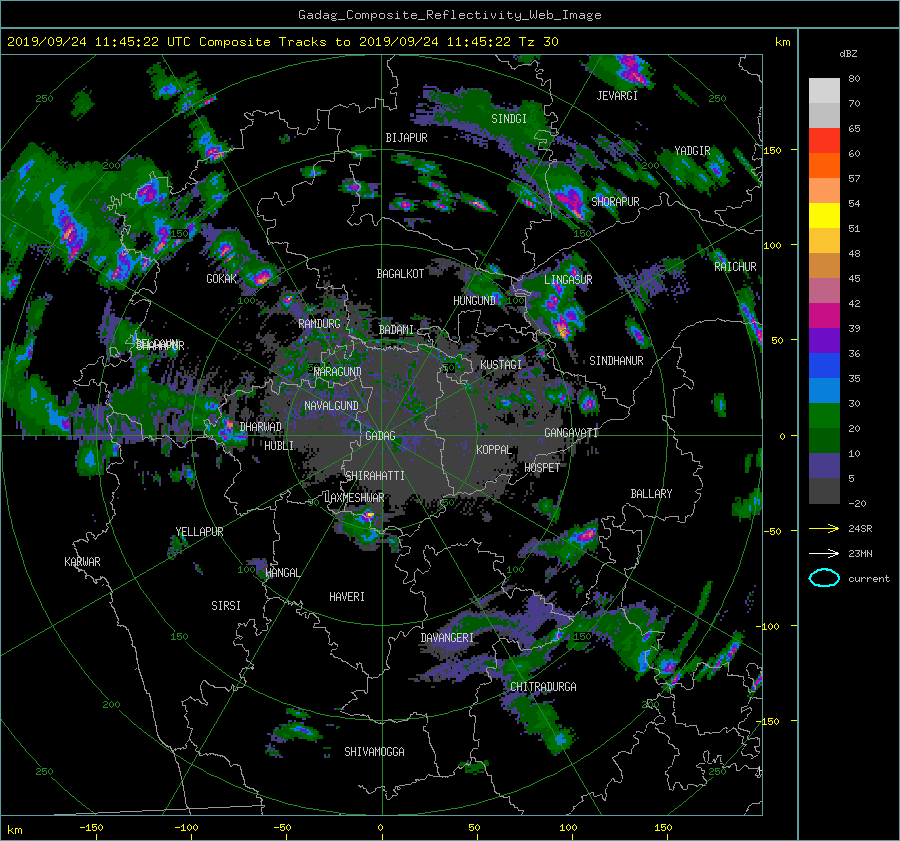Click the YELLAPUR city label
Image resolution: width=900 pixels, height=841 pixels.
coord(199,532)
